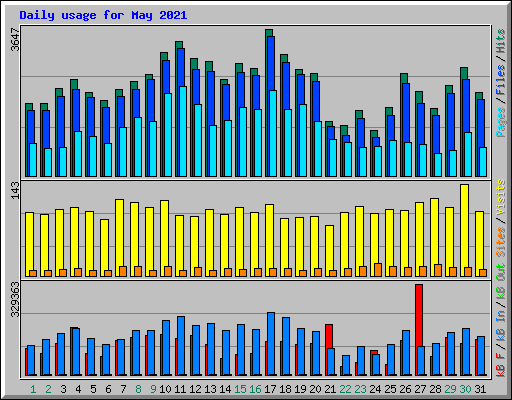This screenshot has height=400, width=512.
Task: Click day label 25 on the x-axis
Action: (390, 389)
